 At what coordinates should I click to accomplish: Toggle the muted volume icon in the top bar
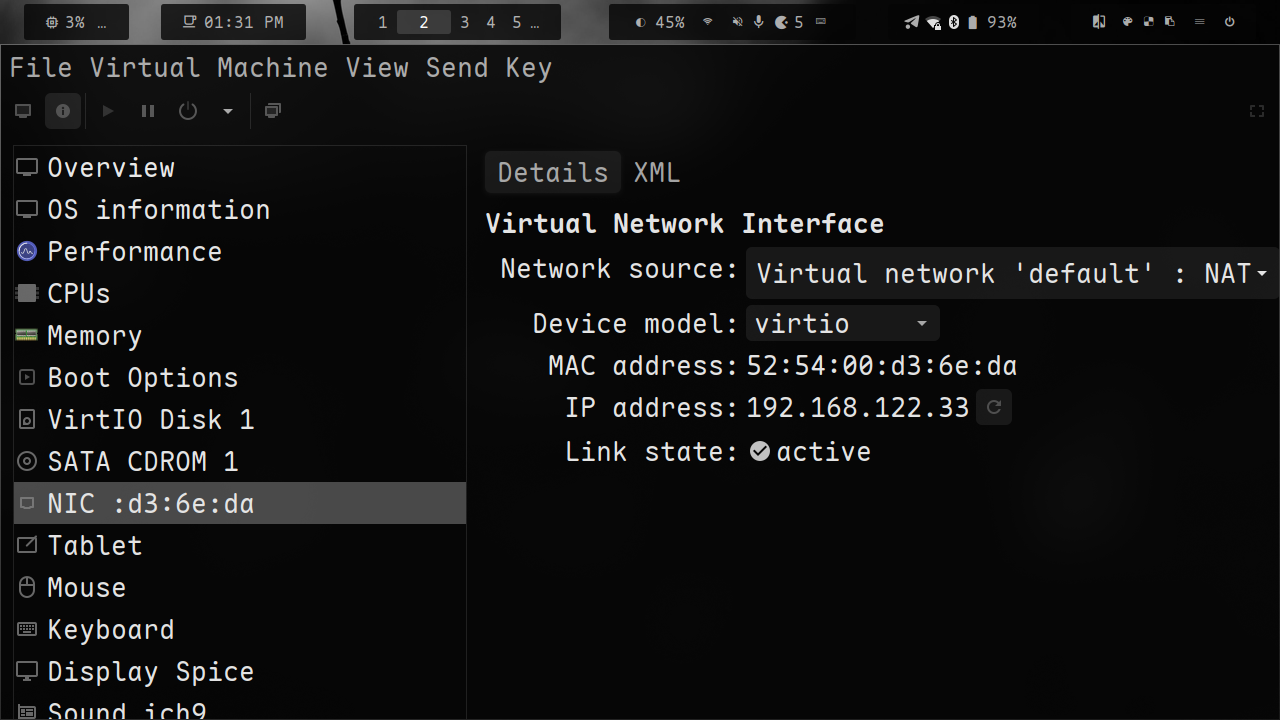[x=737, y=22]
